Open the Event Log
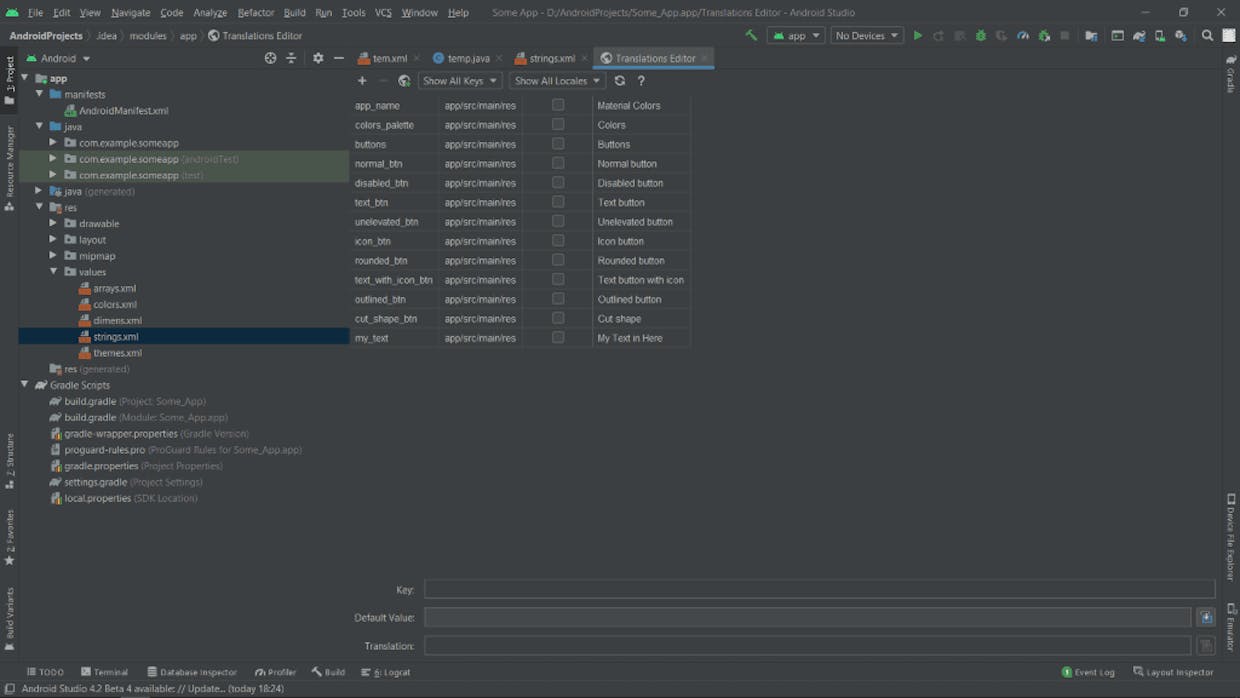The image size is (1240, 698). [x=1088, y=672]
